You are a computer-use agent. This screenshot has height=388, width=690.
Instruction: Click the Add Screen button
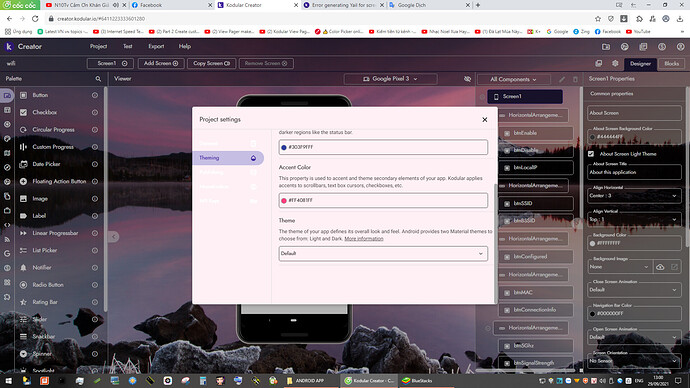pyautogui.click(x=161, y=63)
